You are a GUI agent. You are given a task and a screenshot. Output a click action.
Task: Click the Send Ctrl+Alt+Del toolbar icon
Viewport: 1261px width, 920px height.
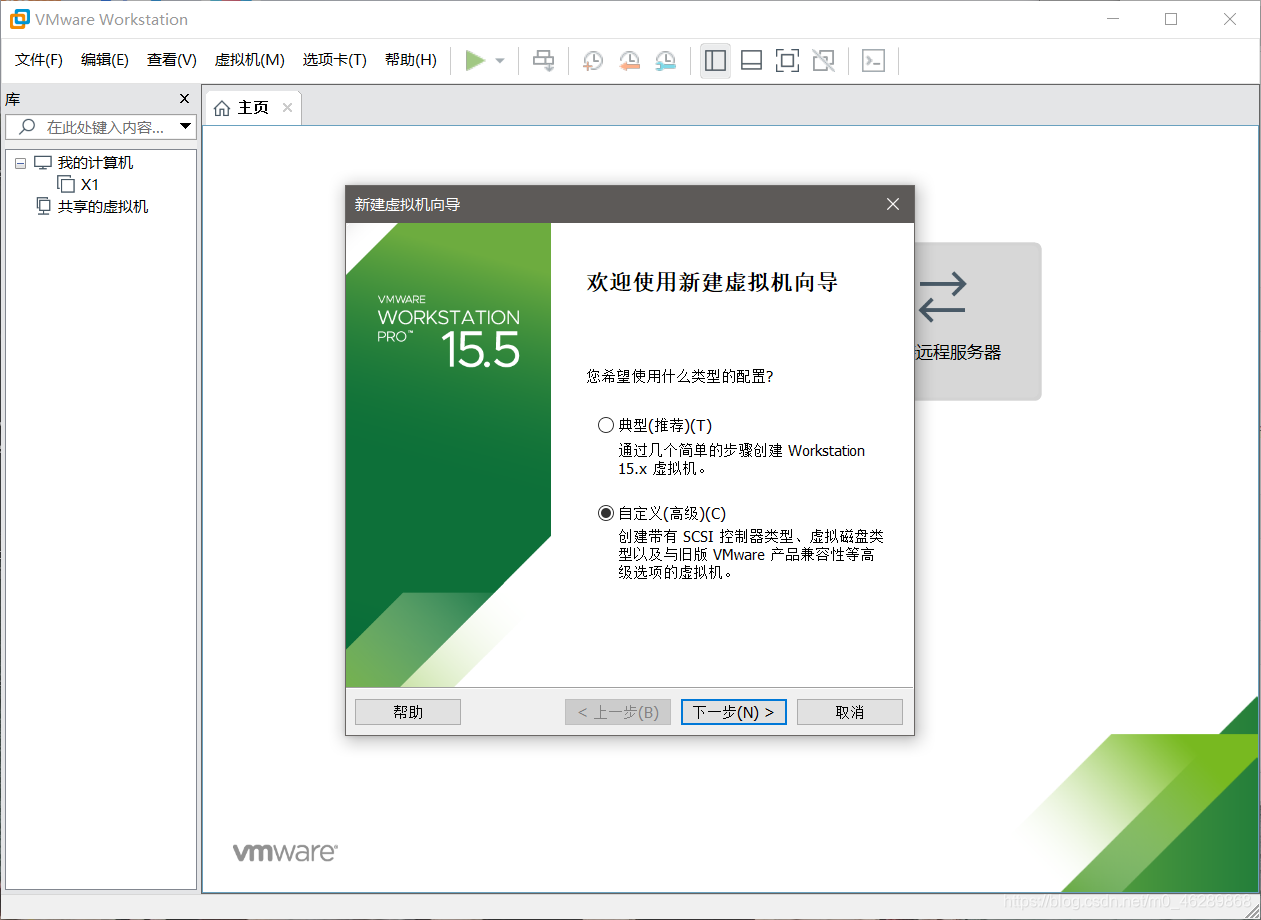[543, 61]
